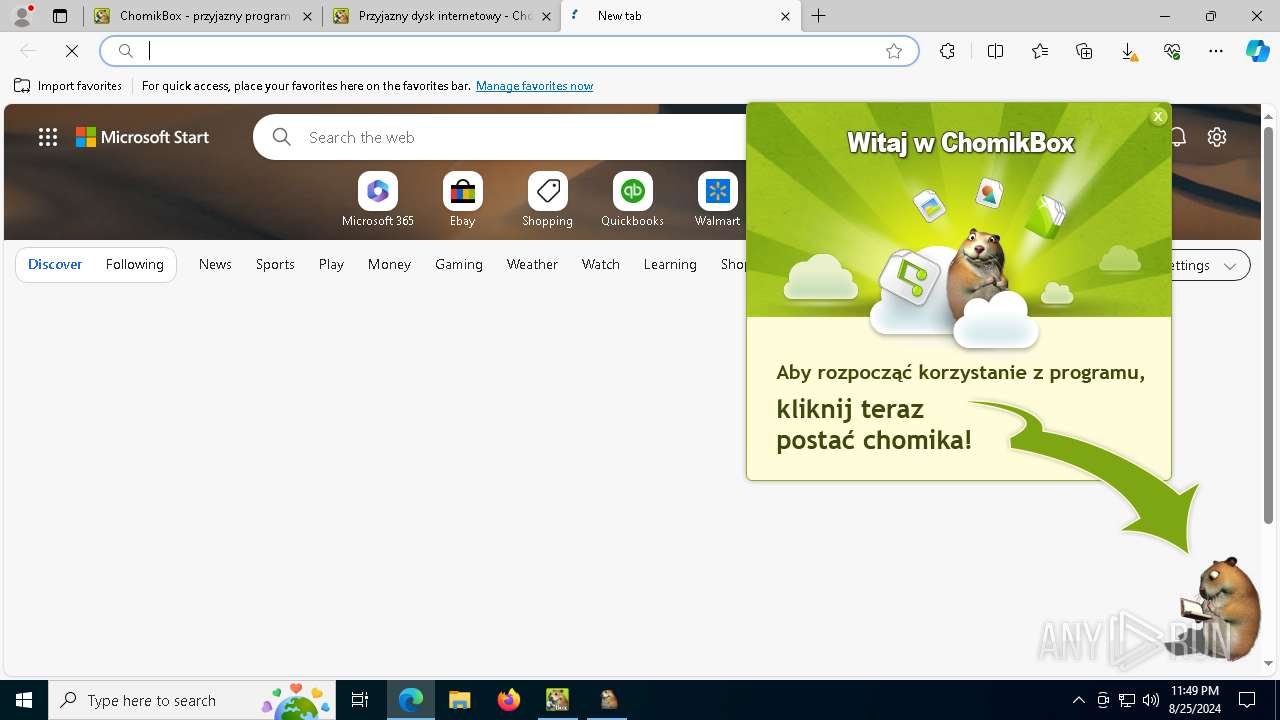Stop loading the page with the X button

(72, 51)
